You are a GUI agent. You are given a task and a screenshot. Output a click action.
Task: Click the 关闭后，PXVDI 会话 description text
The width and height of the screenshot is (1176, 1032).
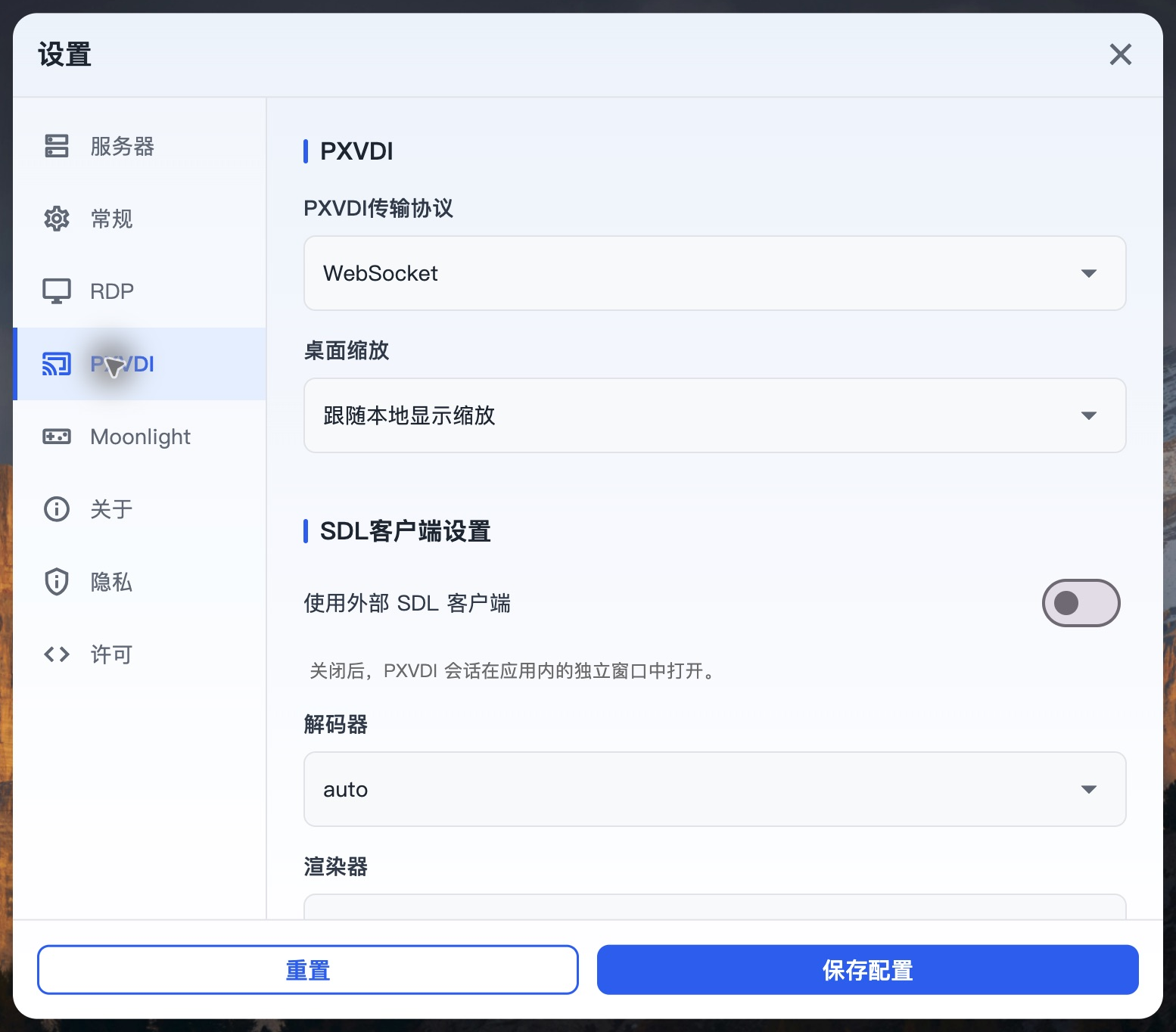[513, 671]
